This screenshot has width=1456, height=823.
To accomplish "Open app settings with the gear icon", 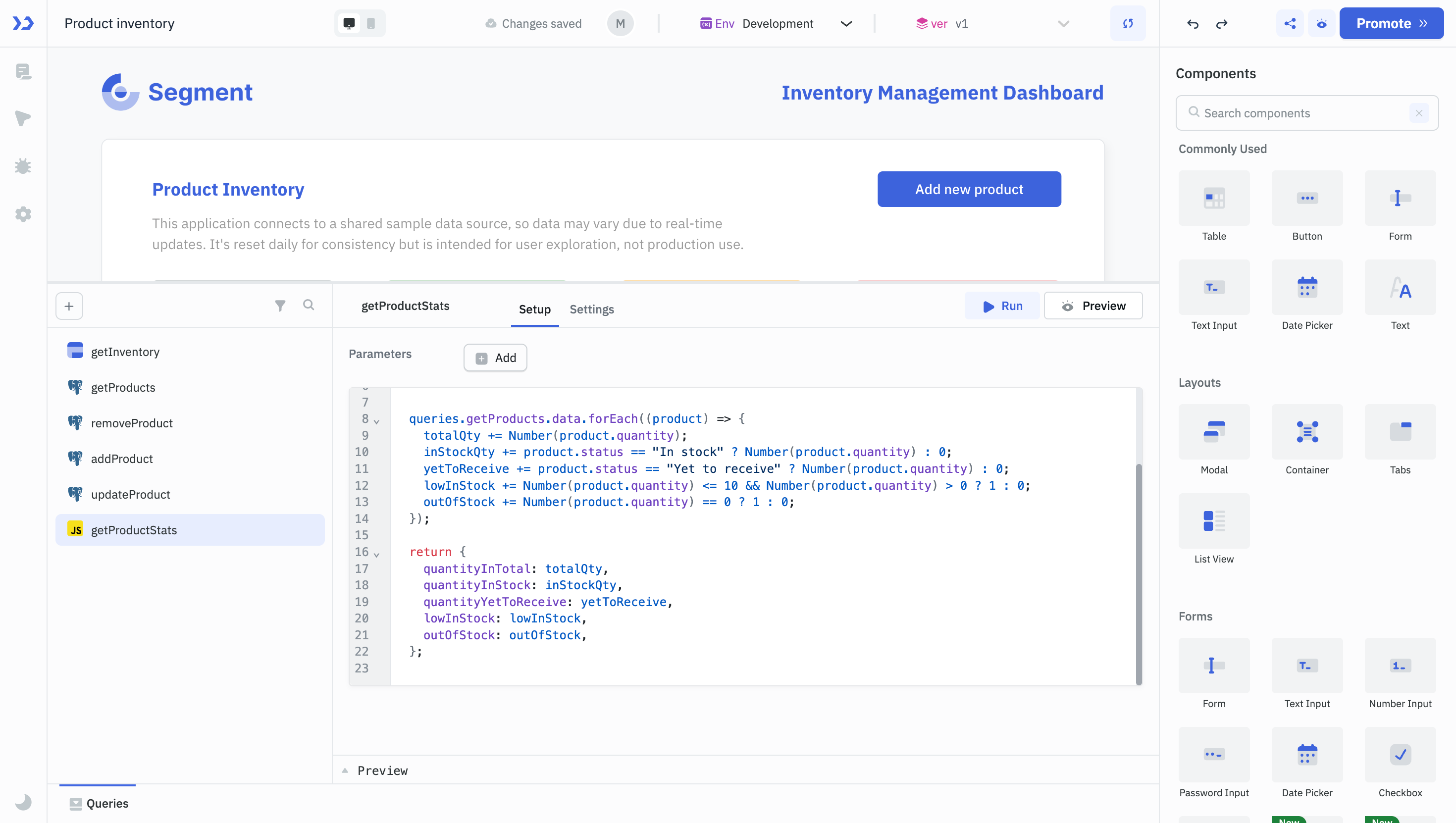I will point(23,213).
